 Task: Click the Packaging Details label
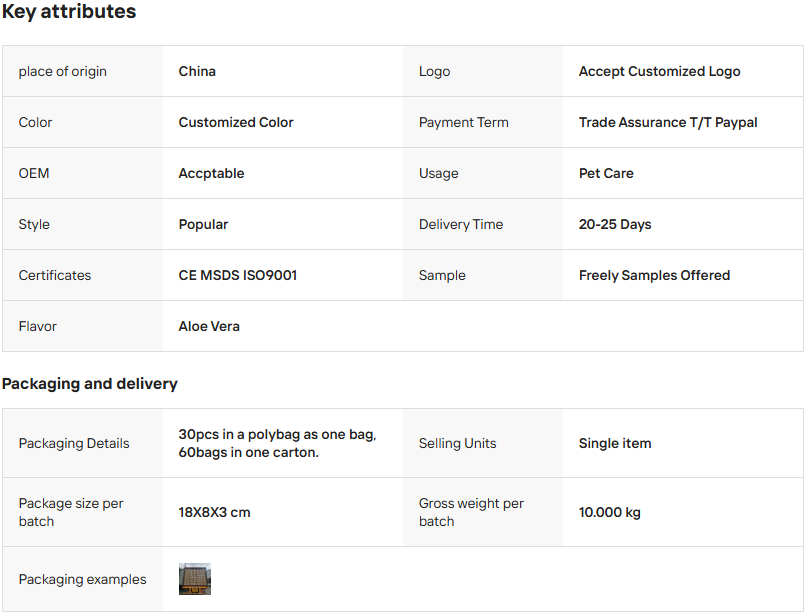tap(74, 443)
